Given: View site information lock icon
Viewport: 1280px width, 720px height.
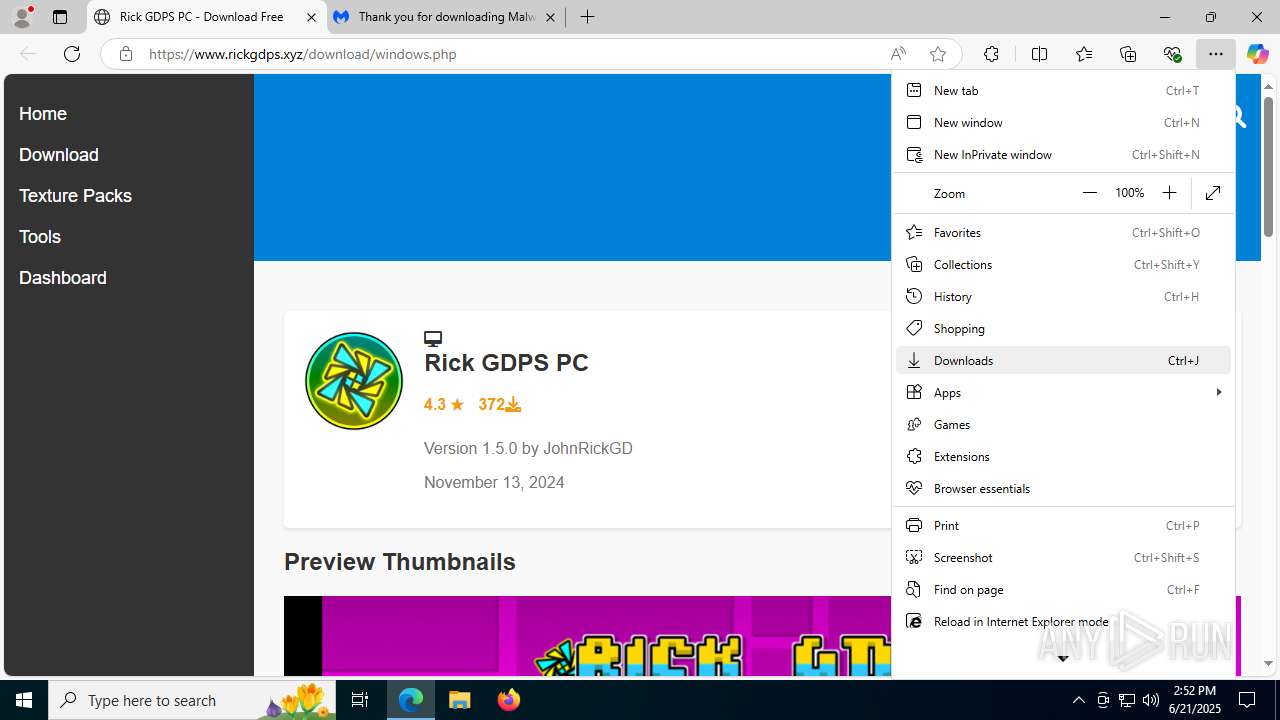Looking at the screenshot, I should point(126,54).
